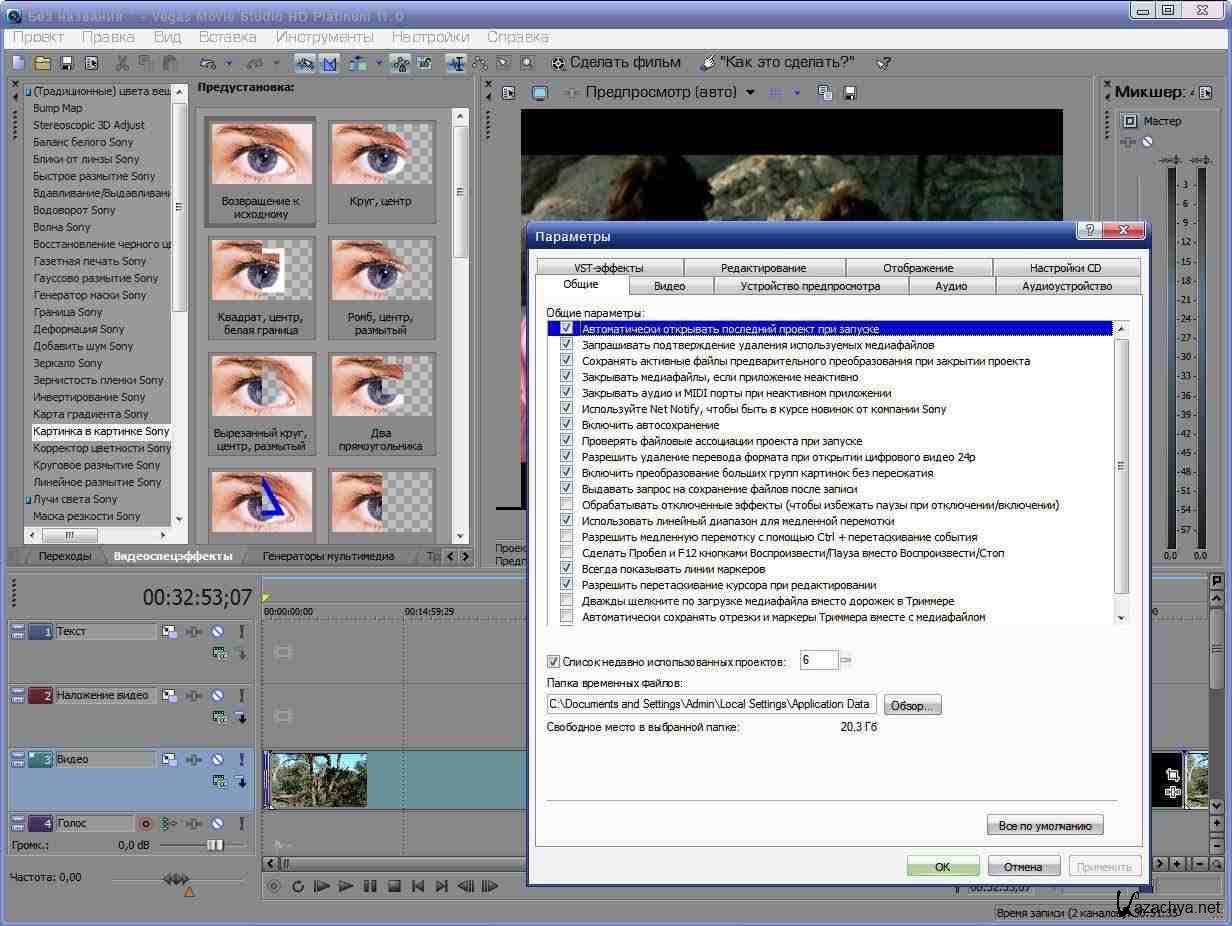Open the Предпросмотр (авто) quality dropdown

(x=750, y=93)
